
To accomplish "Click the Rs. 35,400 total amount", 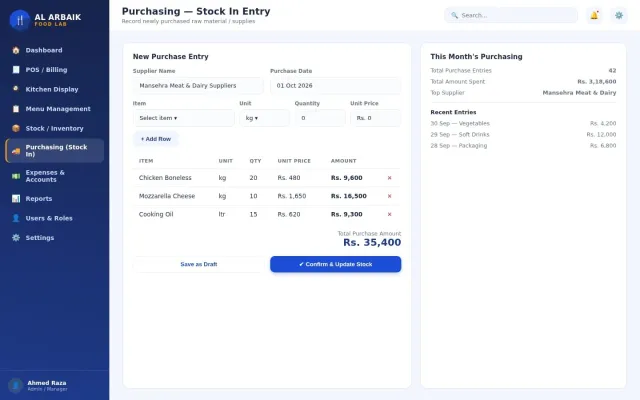I will point(372,242).
